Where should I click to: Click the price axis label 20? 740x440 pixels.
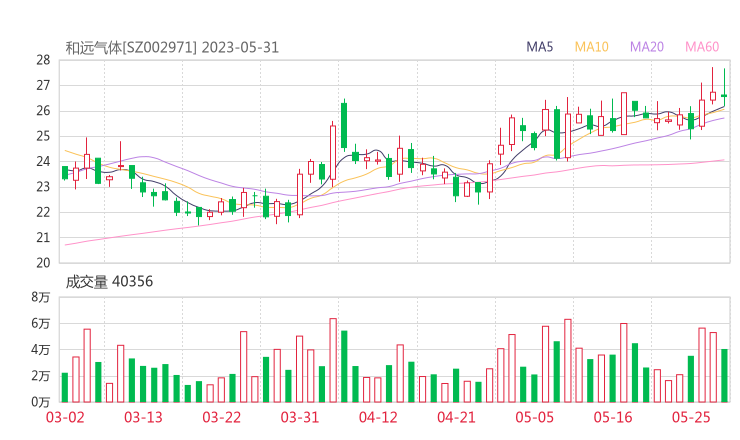[43, 263]
